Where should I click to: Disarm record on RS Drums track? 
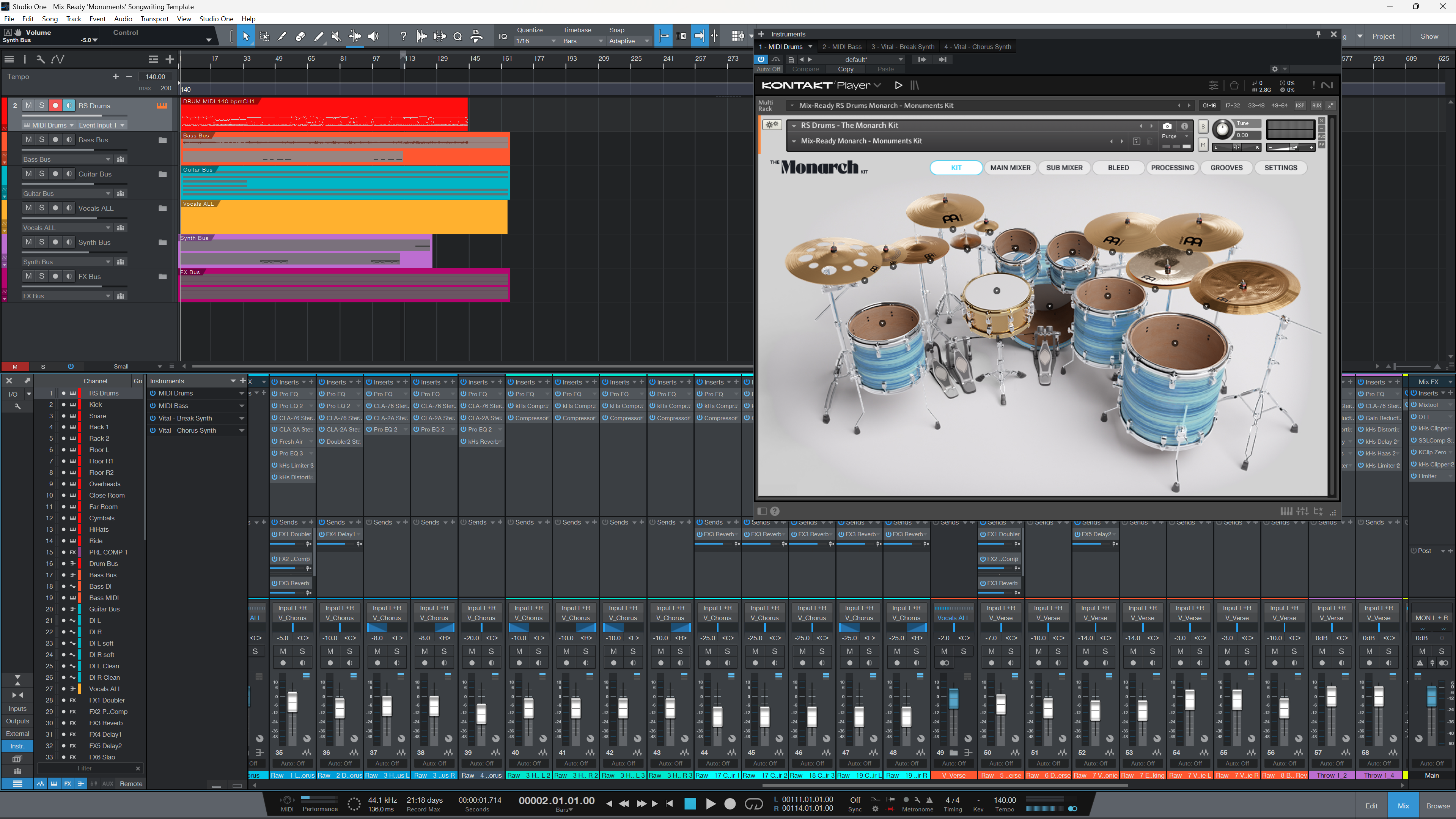click(x=55, y=105)
